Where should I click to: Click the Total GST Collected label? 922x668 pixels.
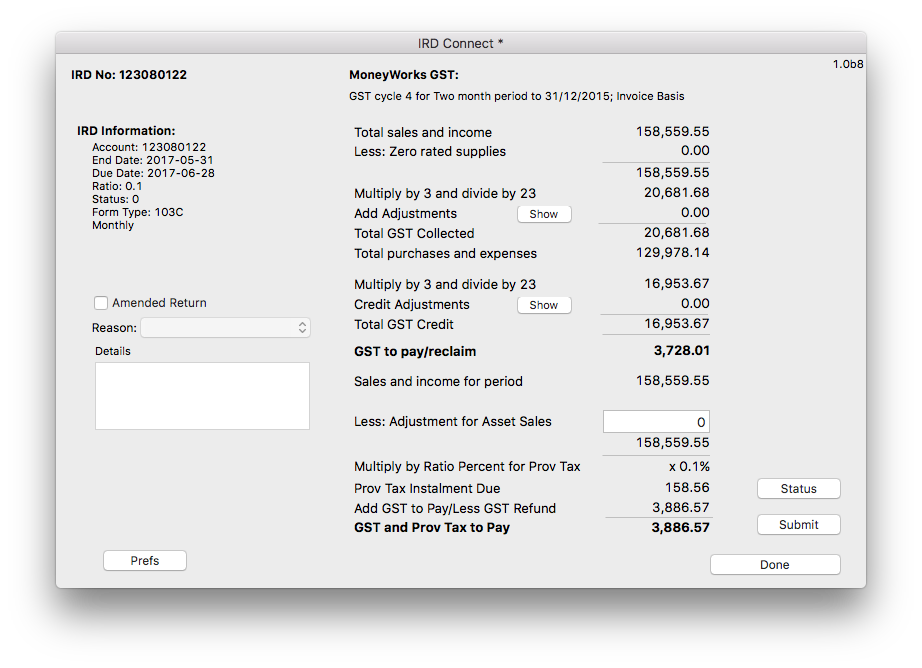[414, 233]
